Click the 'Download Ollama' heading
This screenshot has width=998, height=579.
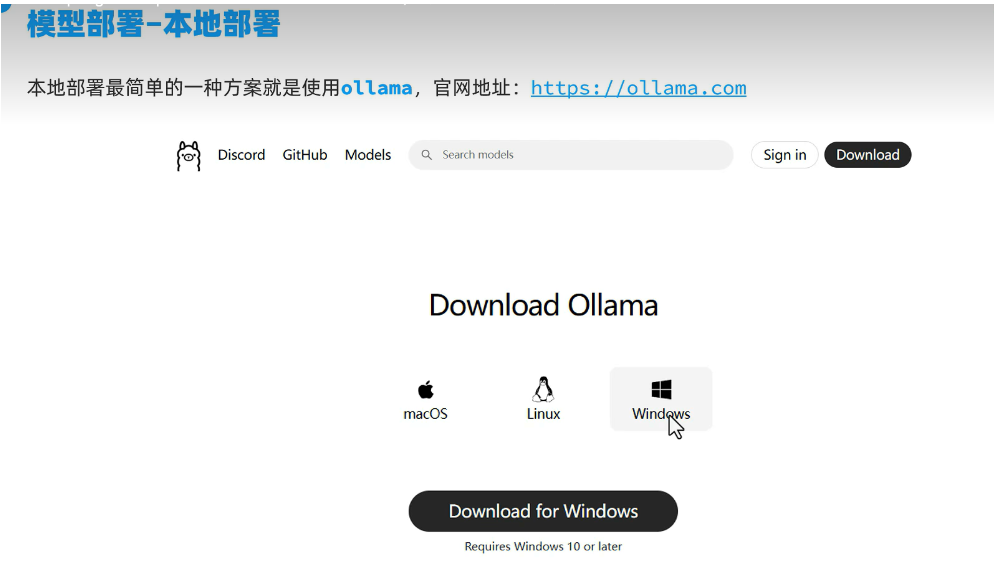point(543,305)
